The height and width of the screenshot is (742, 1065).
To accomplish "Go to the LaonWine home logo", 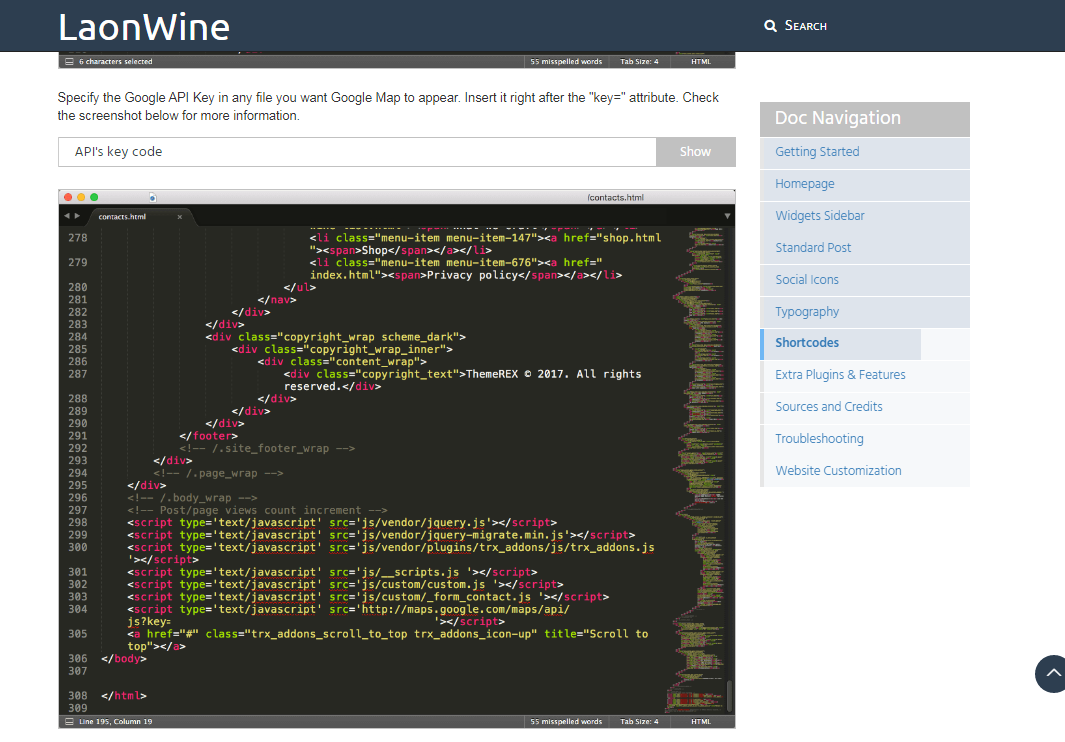I will 144,27.
